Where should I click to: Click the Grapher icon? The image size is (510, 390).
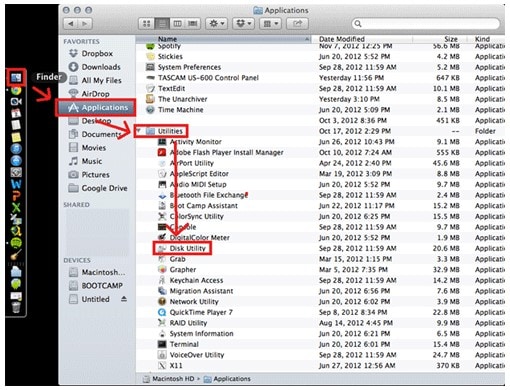click(162, 269)
